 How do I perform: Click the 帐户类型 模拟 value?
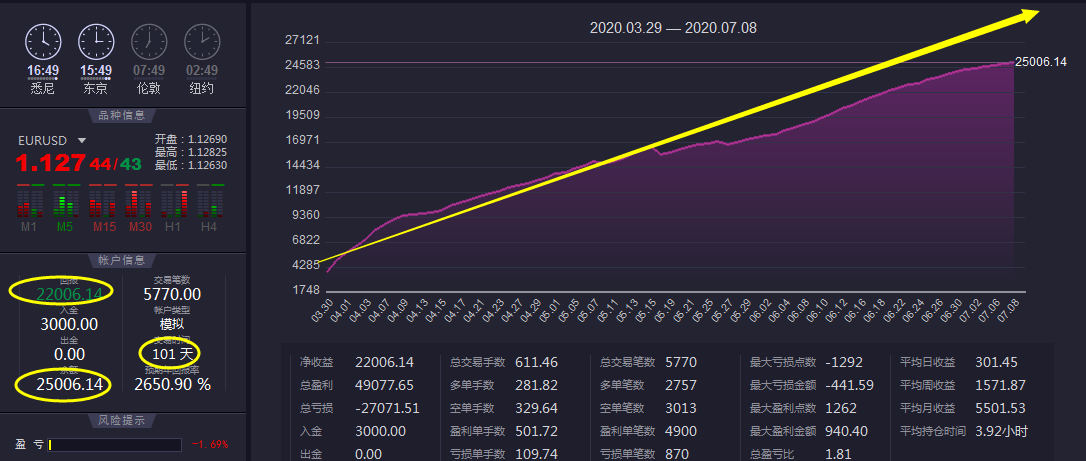point(172,325)
